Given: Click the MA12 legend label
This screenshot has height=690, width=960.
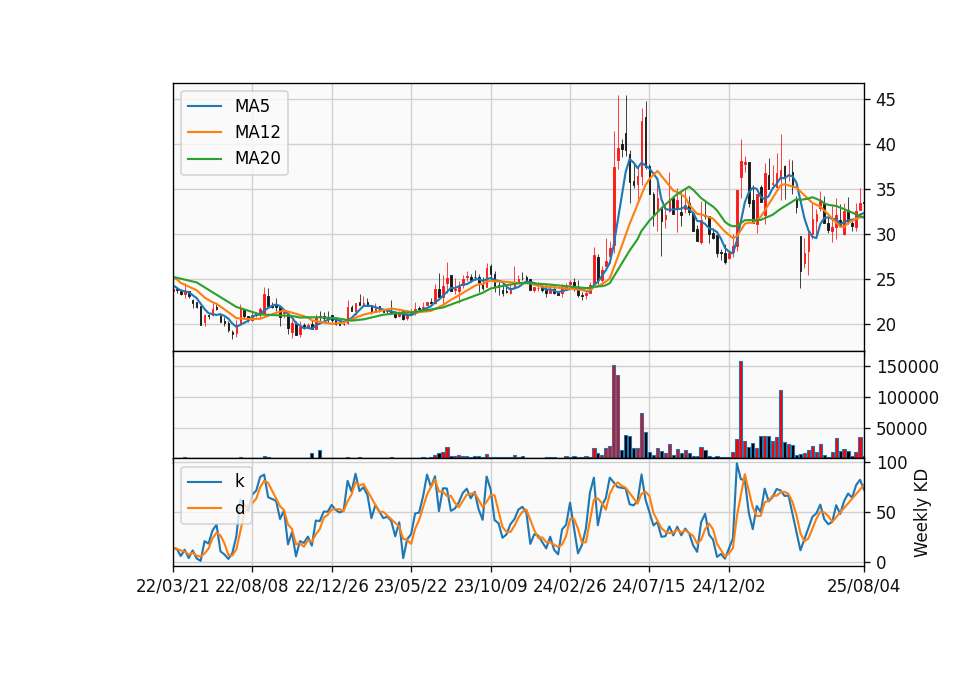Looking at the screenshot, I should point(257,132).
